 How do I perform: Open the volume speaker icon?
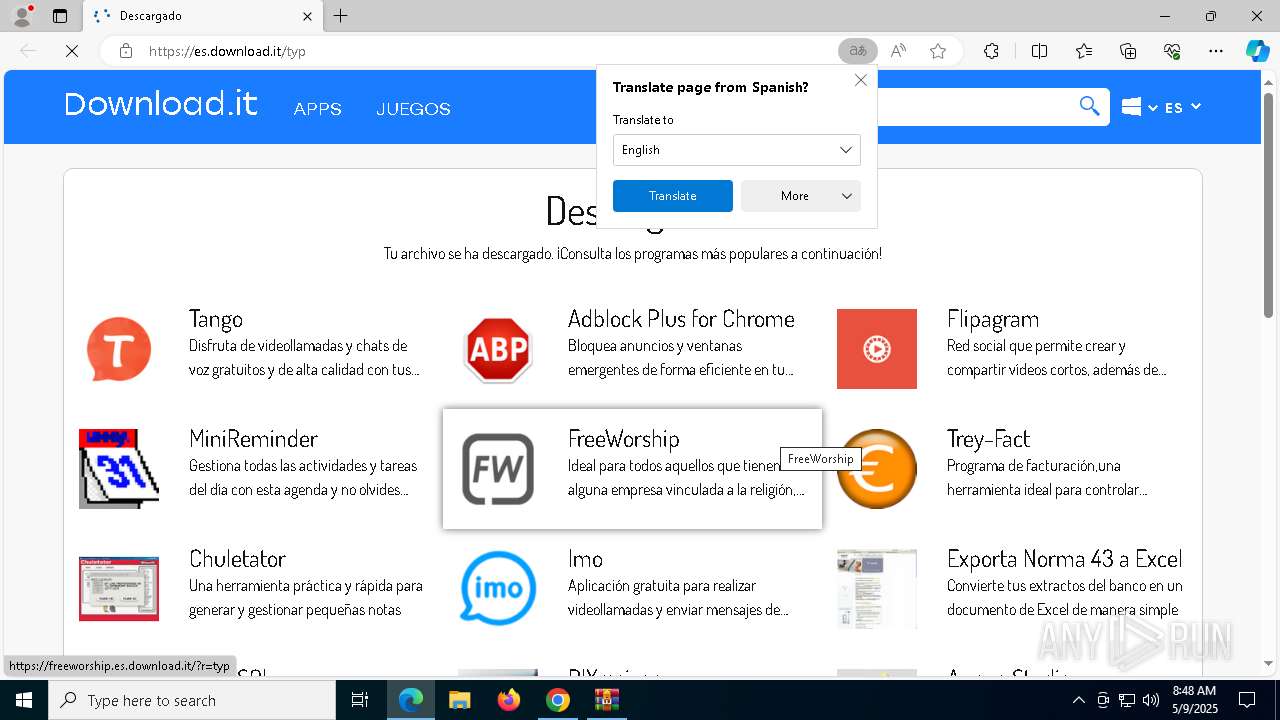click(x=1151, y=700)
